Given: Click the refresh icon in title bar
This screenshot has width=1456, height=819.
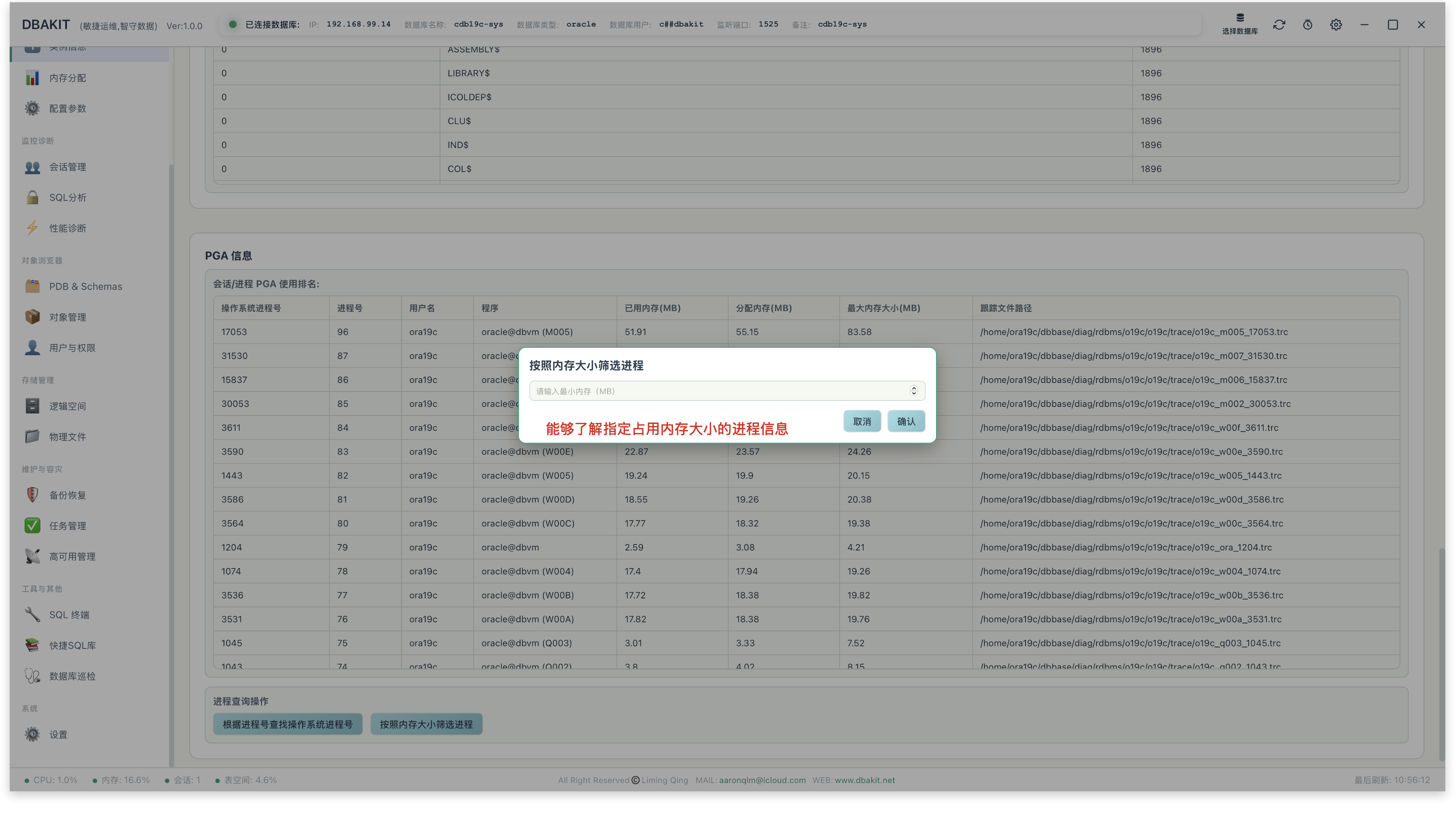Looking at the screenshot, I should click(1279, 25).
